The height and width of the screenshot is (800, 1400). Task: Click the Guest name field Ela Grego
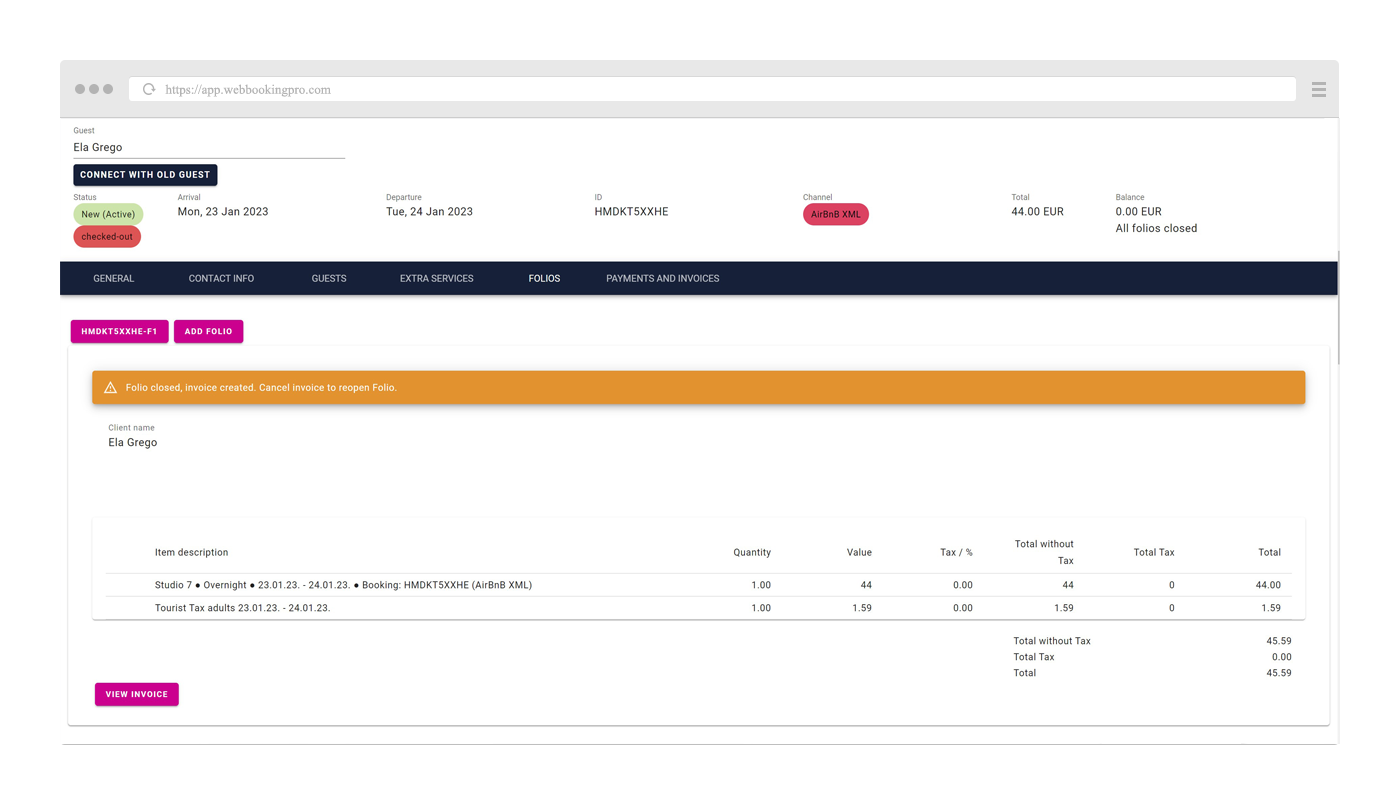tap(208, 147)
